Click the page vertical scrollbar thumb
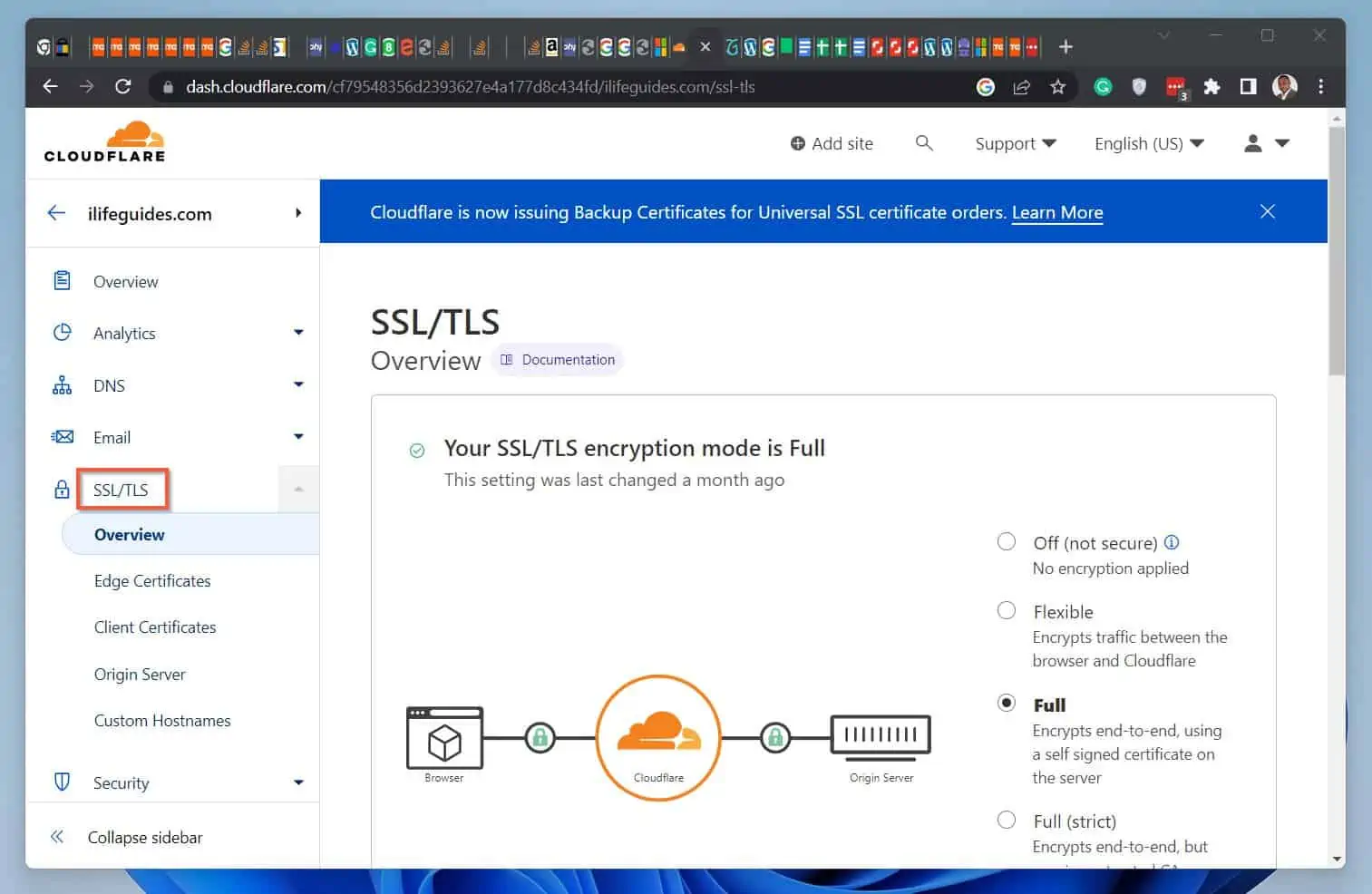The width and height of the screenshot is (1372, 894). click(1337, 251)
